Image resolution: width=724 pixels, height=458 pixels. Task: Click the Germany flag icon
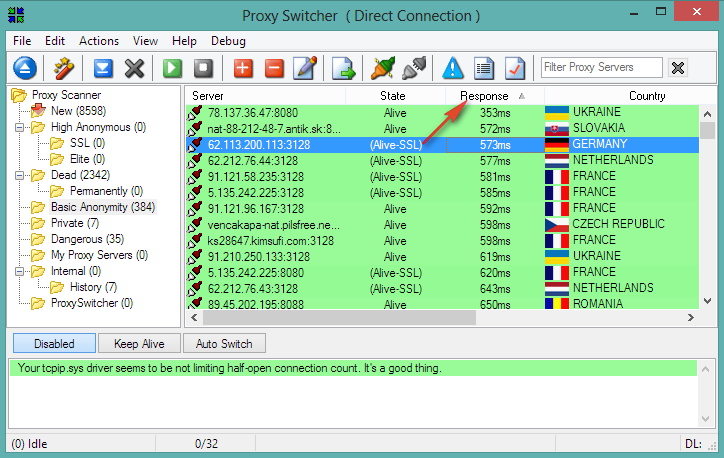pyautogui.click(x=556, y=145)
